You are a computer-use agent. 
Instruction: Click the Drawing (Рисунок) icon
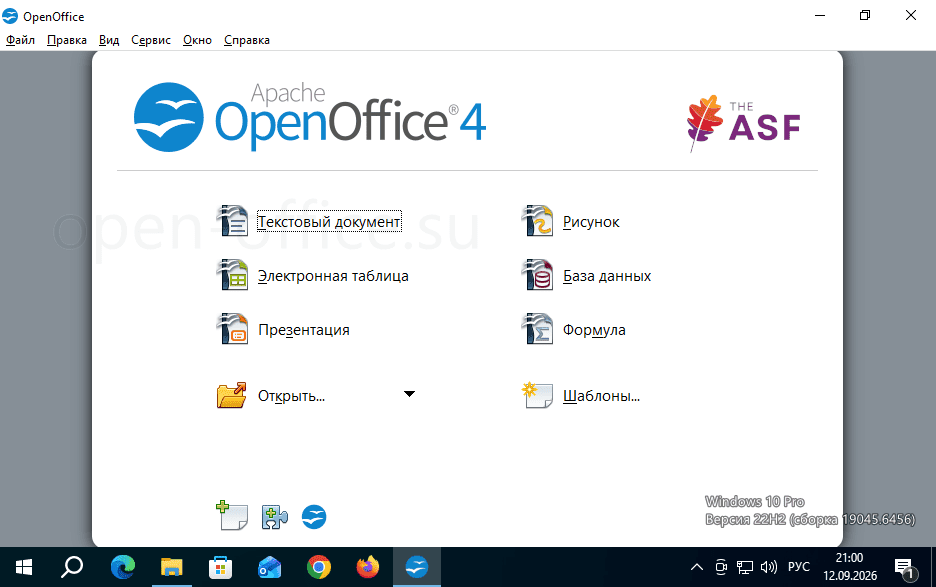click(537, 221)
